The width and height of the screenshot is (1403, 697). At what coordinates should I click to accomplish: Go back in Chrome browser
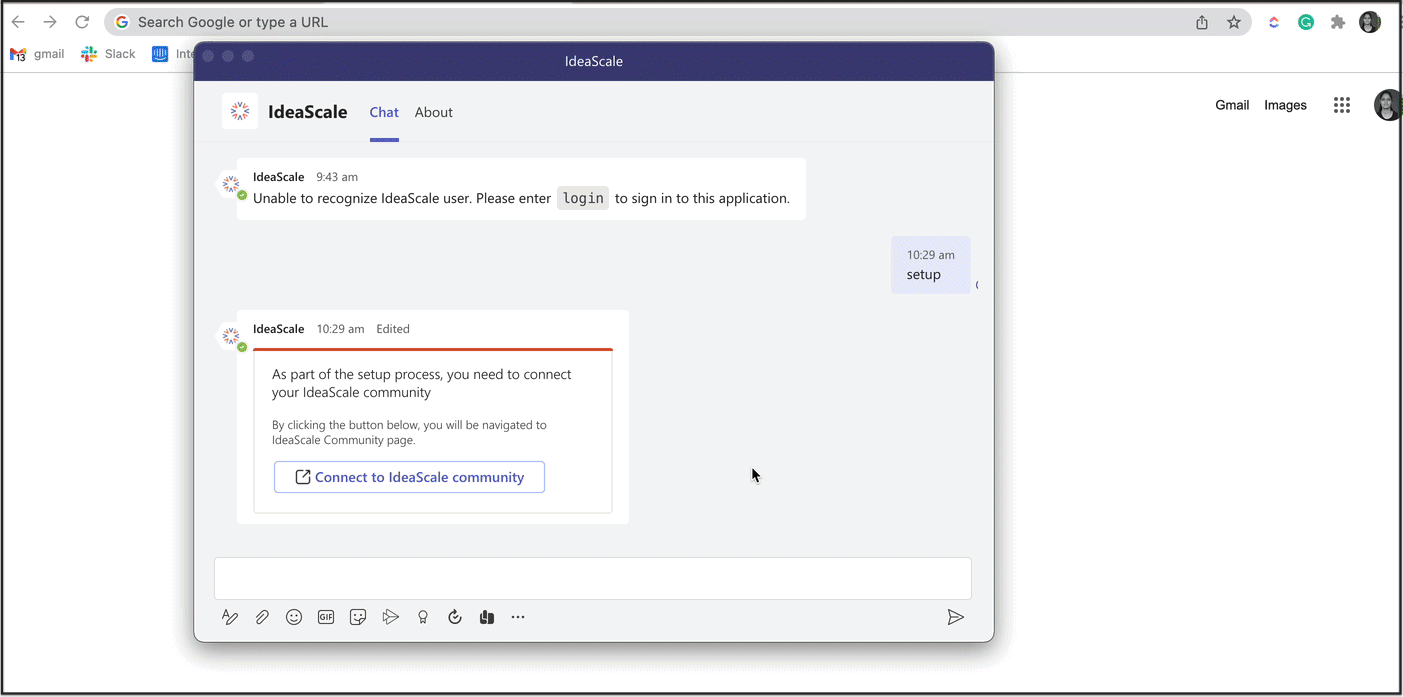tap(18, 22)
